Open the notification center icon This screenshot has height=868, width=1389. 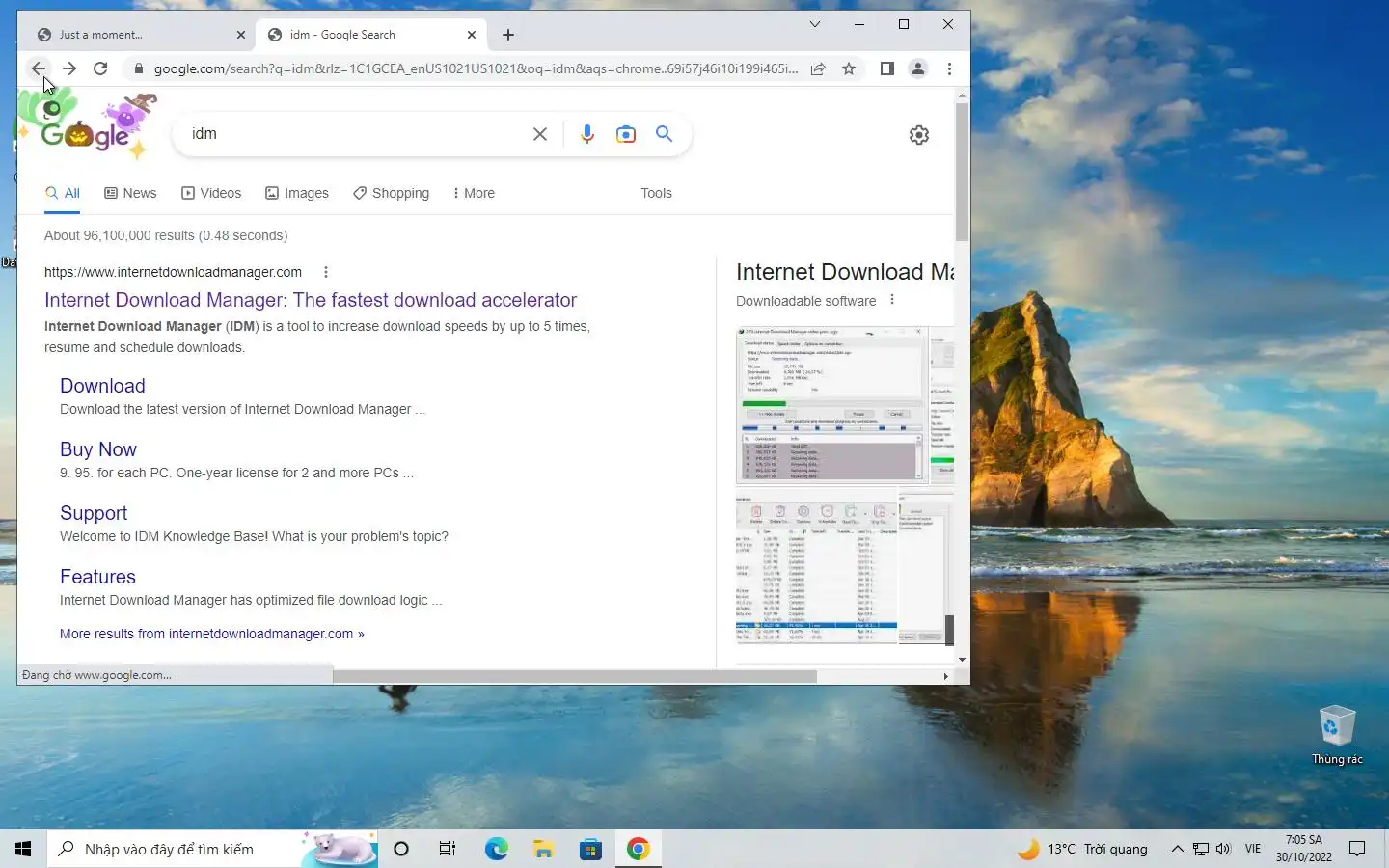click(x=1357, y=849)
